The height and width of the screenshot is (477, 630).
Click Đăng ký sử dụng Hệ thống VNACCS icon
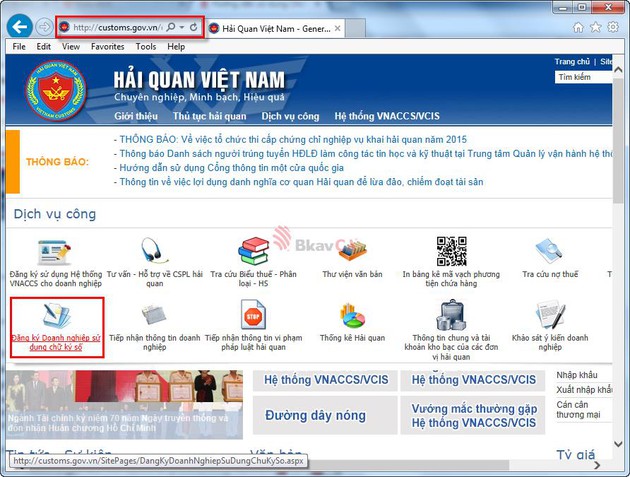click(x=55, y=252)
